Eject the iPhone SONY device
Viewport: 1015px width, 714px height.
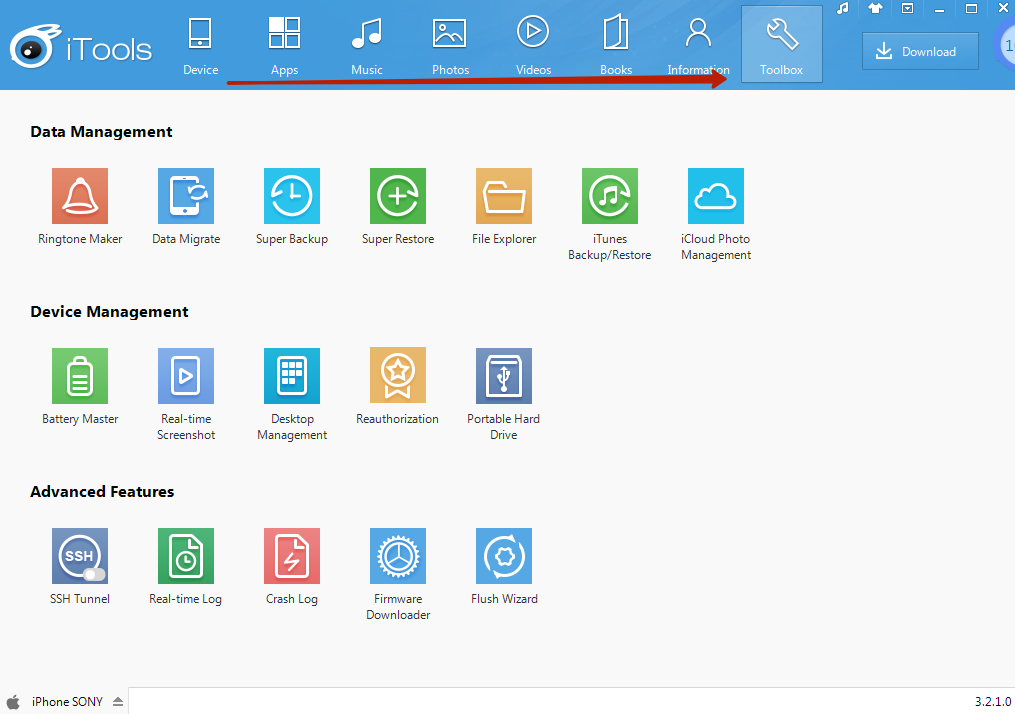tap(117, 702)
